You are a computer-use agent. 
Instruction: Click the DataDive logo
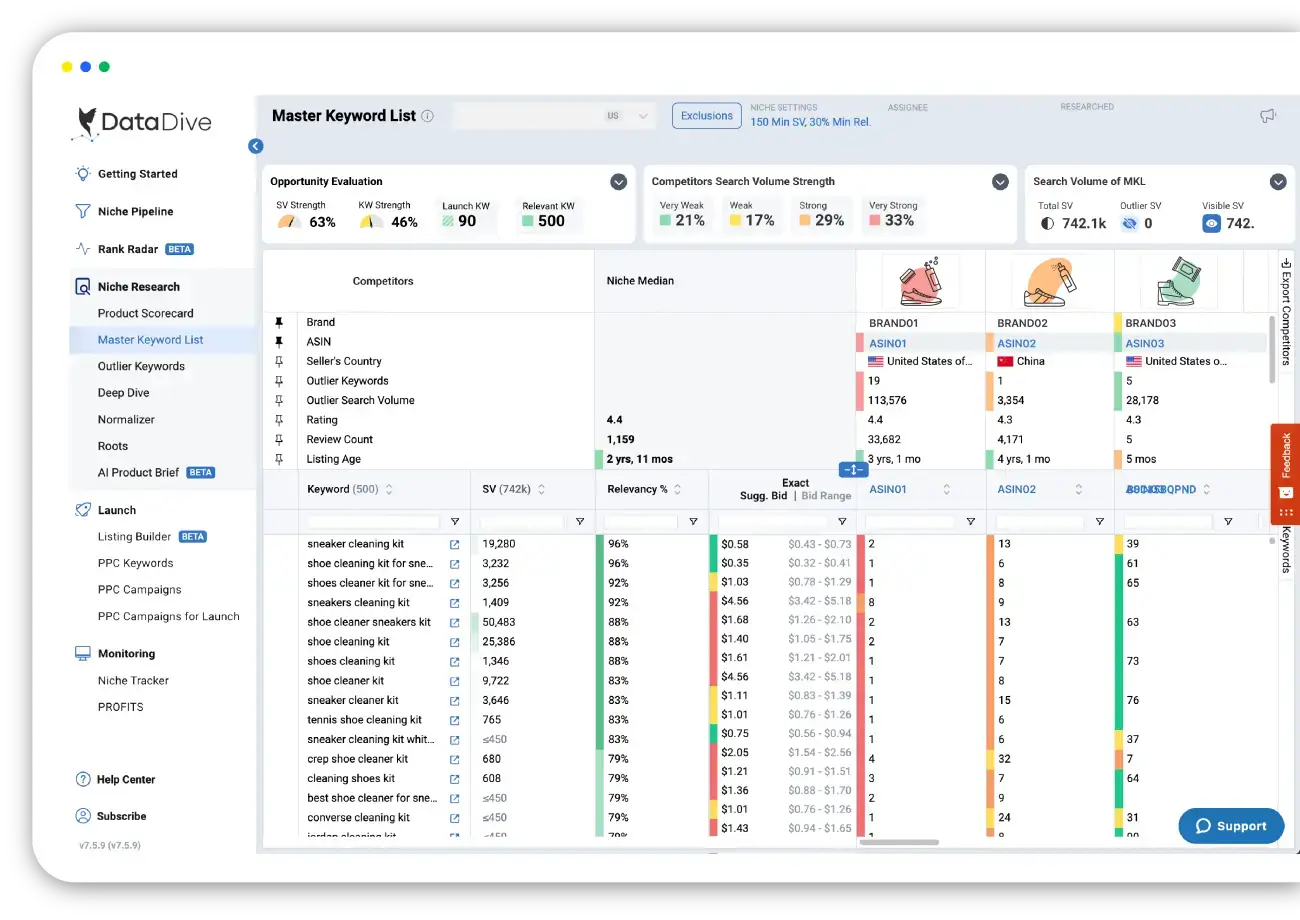click(143, 122)
